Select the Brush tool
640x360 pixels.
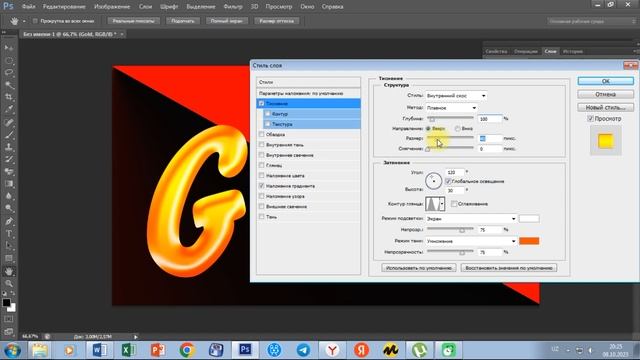[9, 134]
